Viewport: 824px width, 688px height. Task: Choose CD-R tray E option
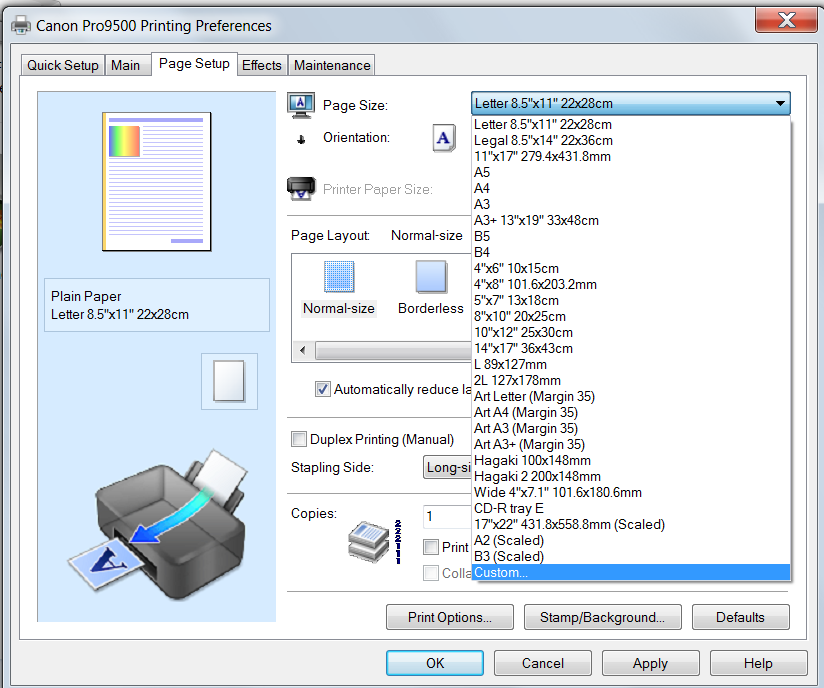coord(631,509)
